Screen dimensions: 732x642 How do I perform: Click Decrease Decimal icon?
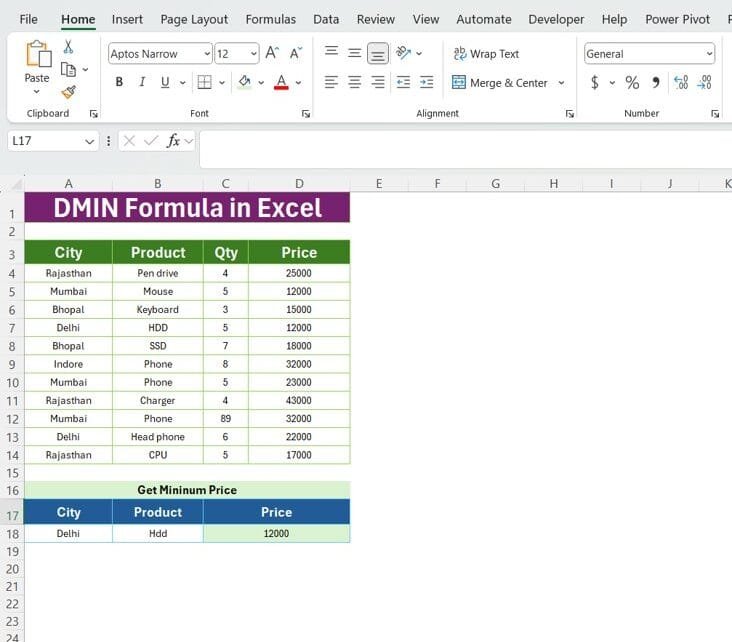pyautogui.click(x=704, y=83)
